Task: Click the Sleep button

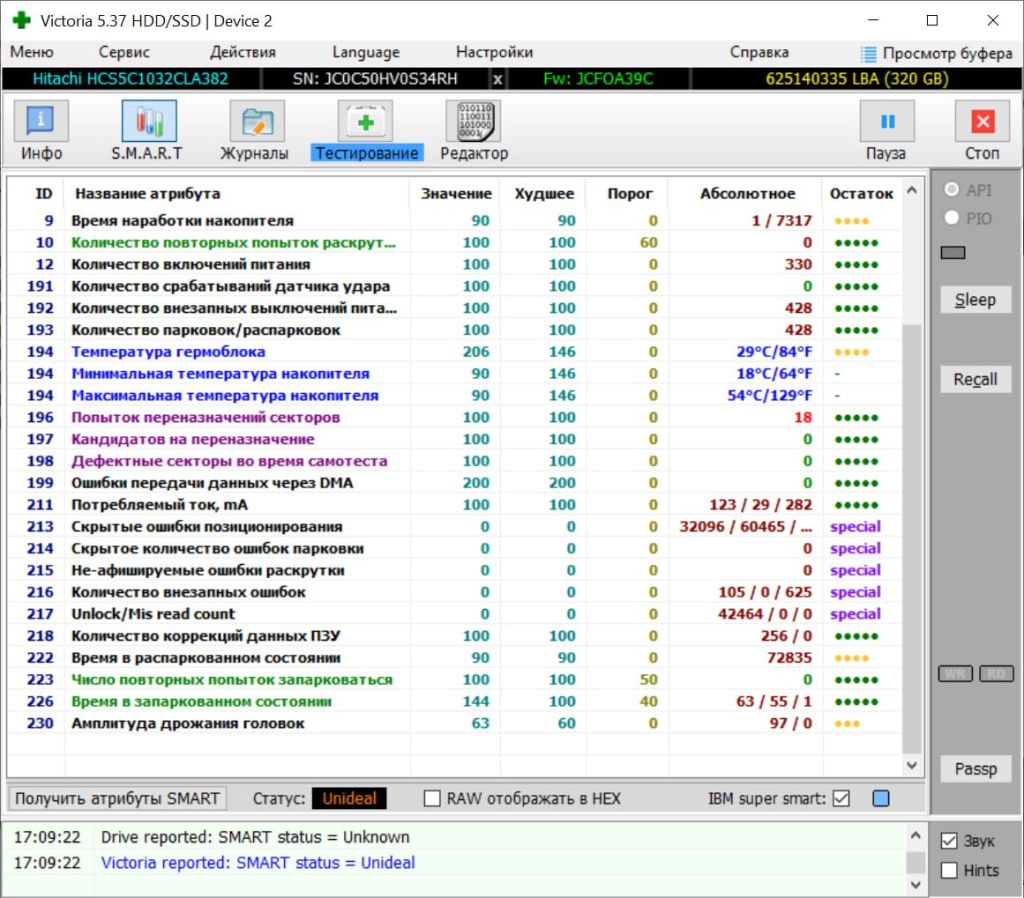Action: click(976, 300)
